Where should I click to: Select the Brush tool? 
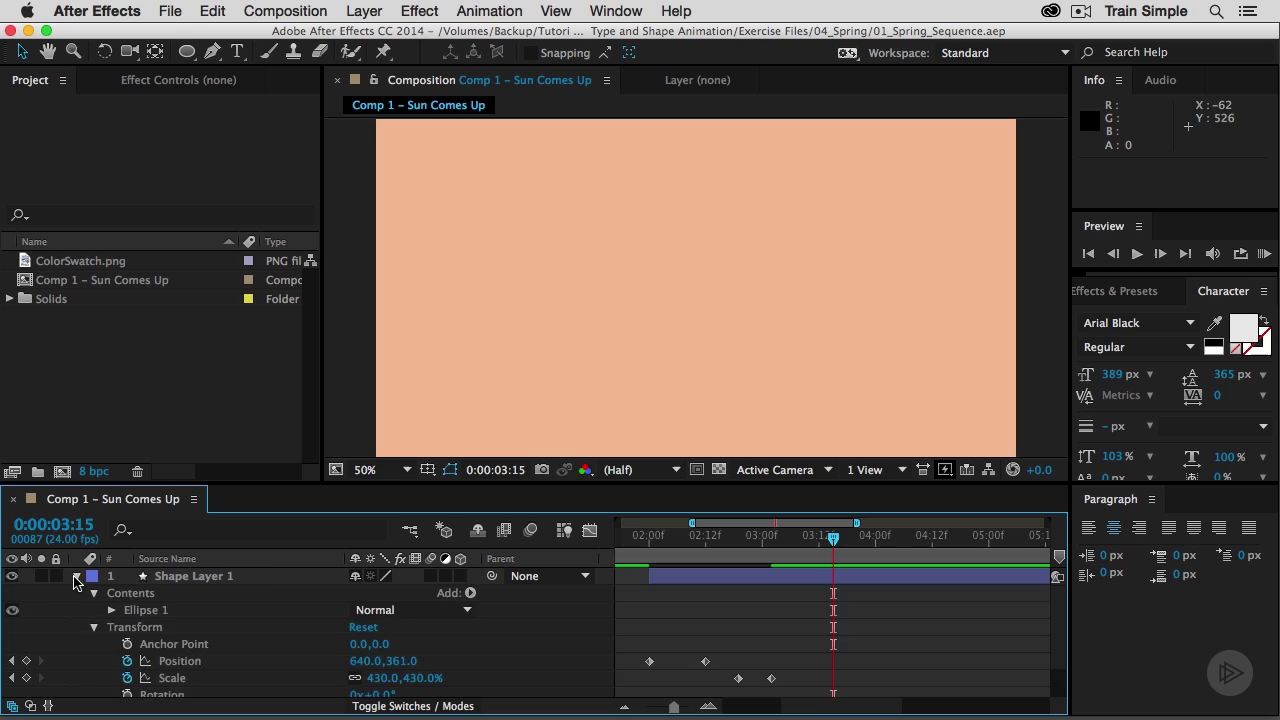tap(269, 51)
